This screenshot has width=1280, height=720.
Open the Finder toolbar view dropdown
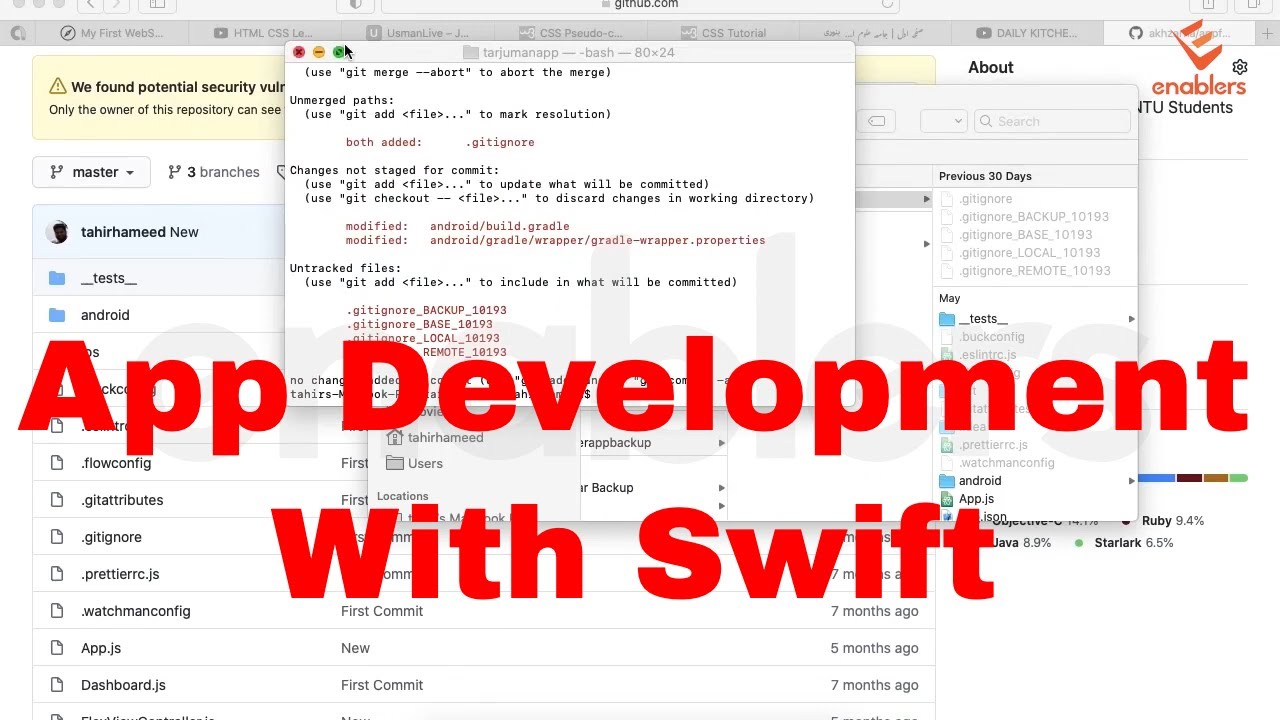tap(943, 121)
